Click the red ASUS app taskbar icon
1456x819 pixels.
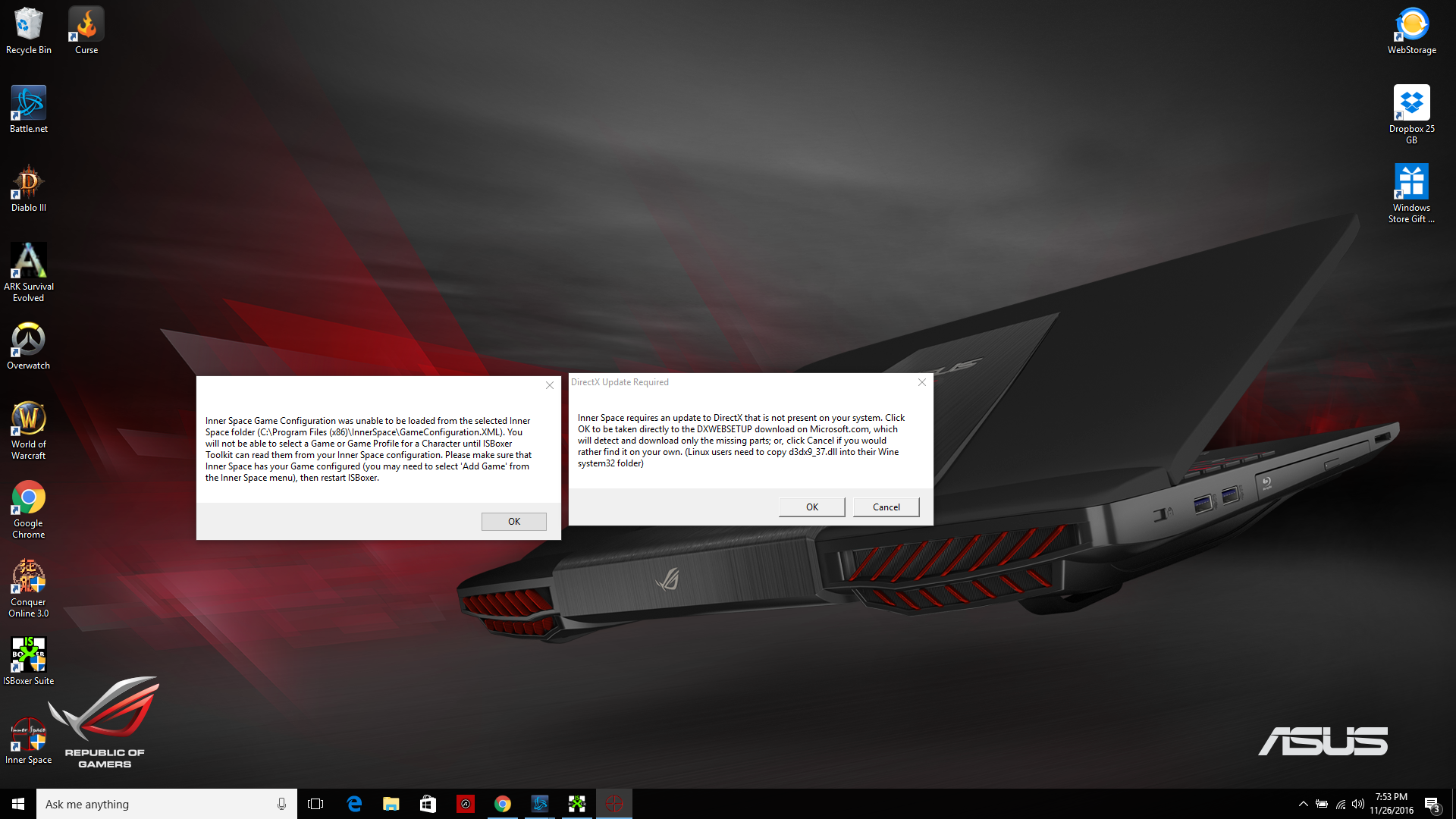[466, 804]
